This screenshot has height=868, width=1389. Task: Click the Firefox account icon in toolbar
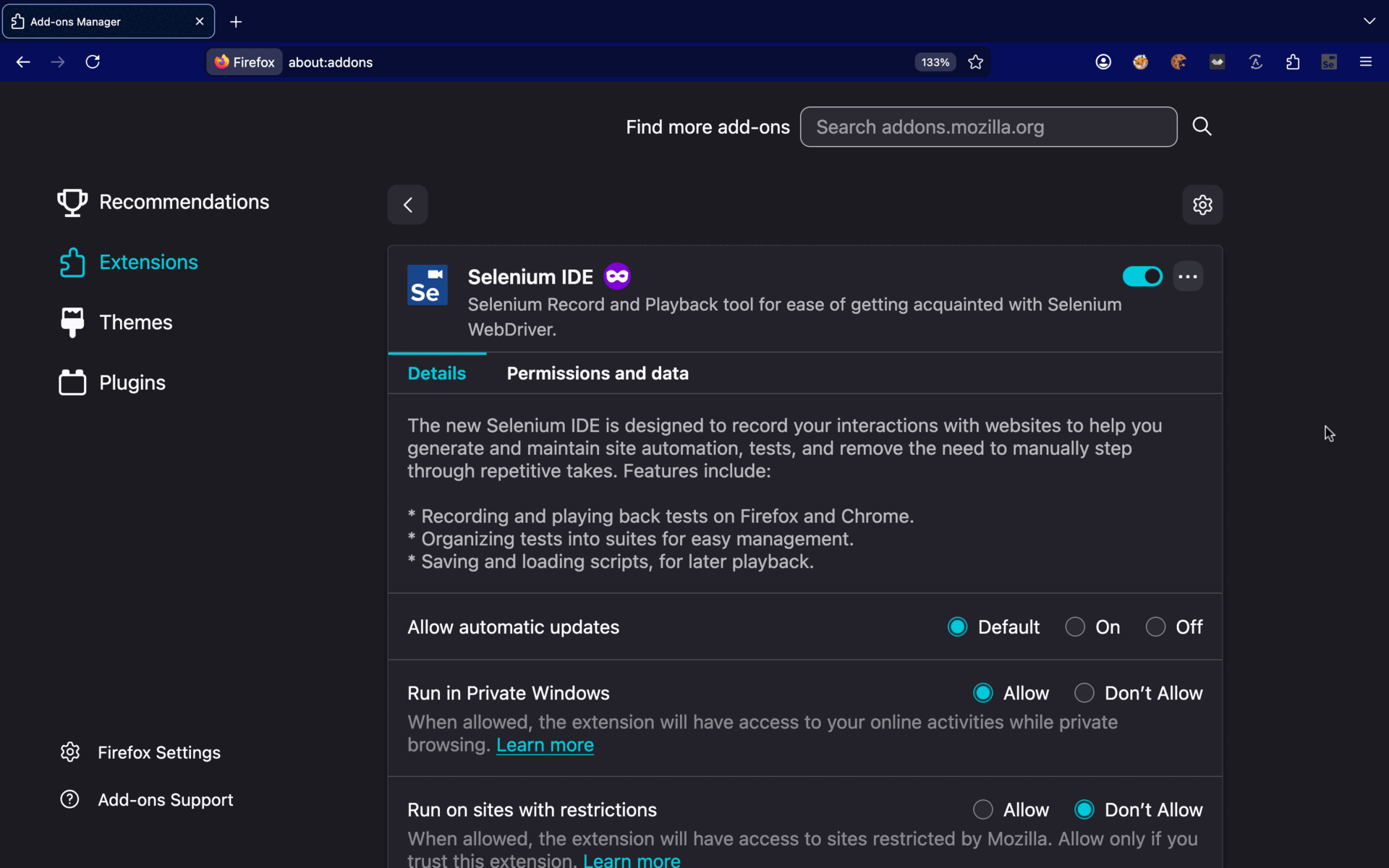[1103, 62]
